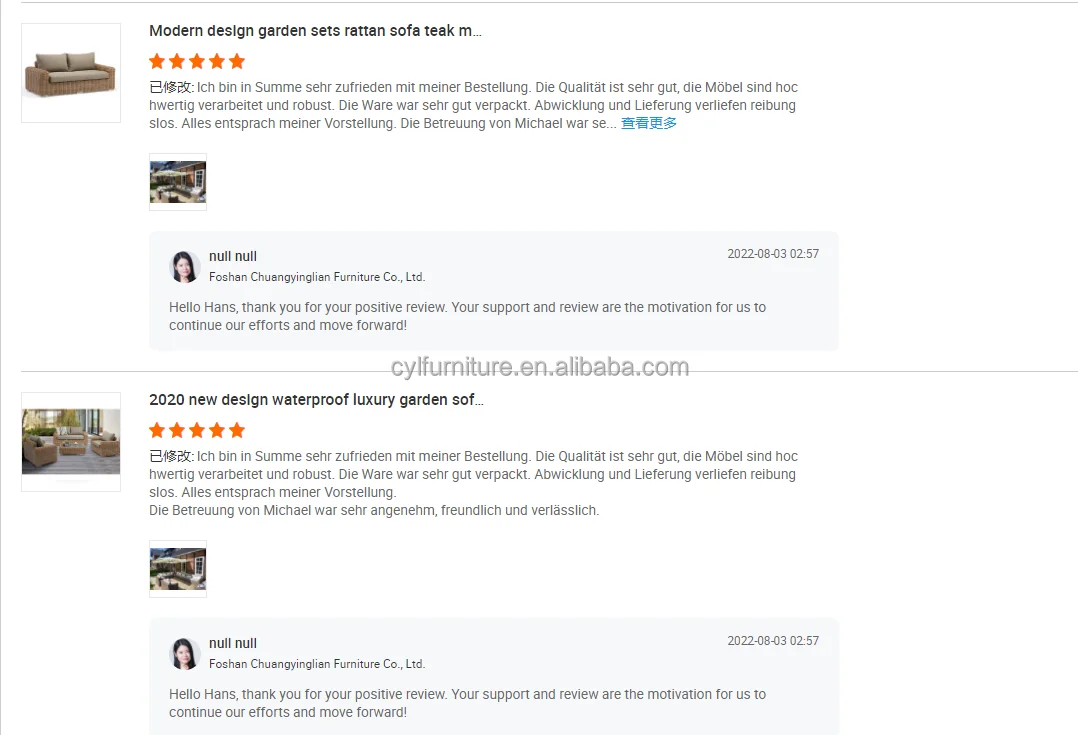This screenshot has width=1078, height=735.
Task: Click the '2020 new design waterproof luxury garden sof...' title
Action: coord(316,399)
